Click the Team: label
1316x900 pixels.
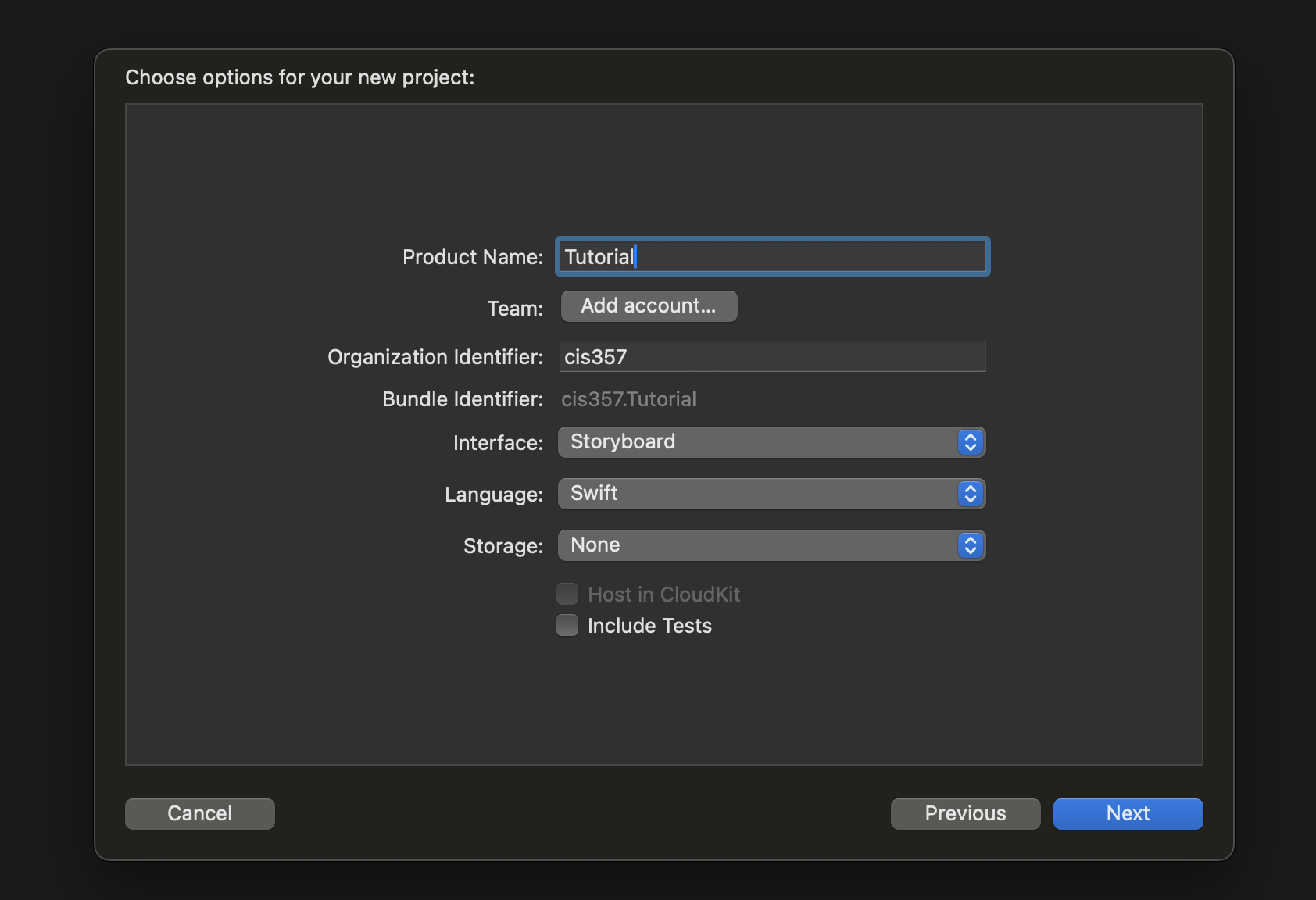tap(515, 309)
